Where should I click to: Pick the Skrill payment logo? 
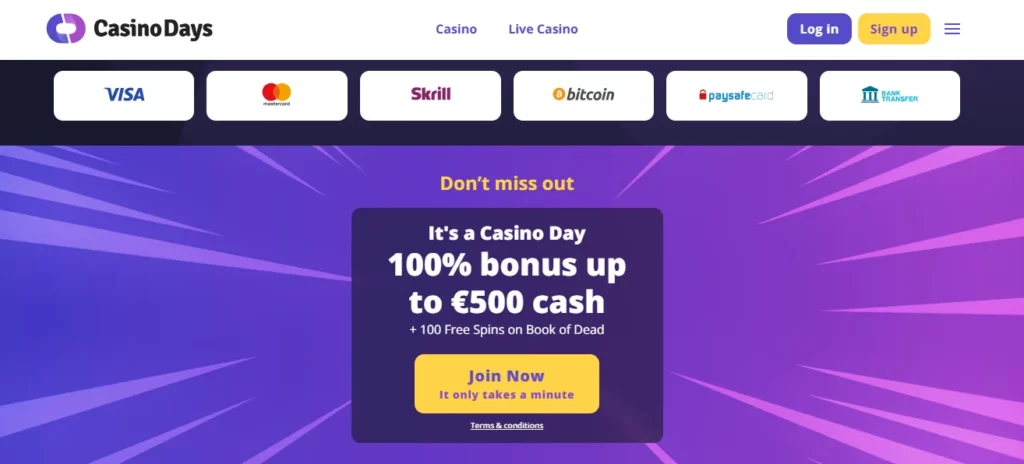coord(430,94)
